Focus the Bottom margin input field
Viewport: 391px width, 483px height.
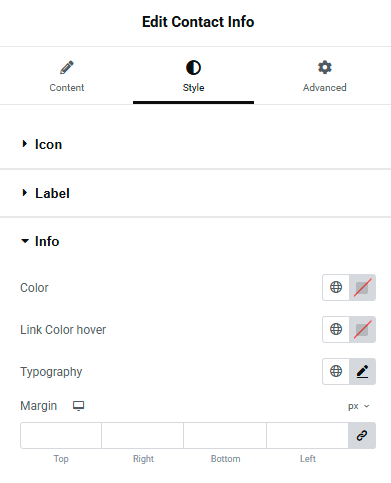[225, 435]
